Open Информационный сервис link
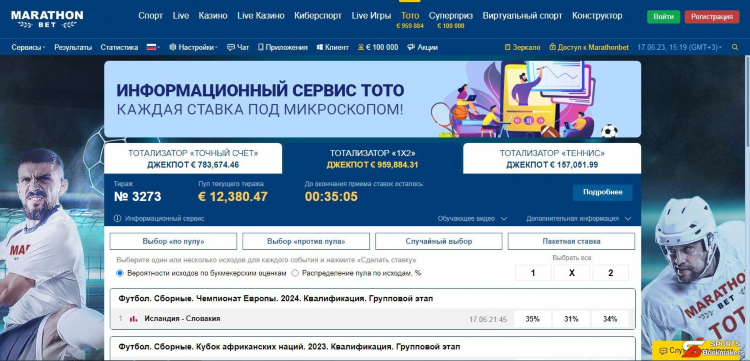The width and height of the screenshot is (750, 361). [x=165, y=219]
